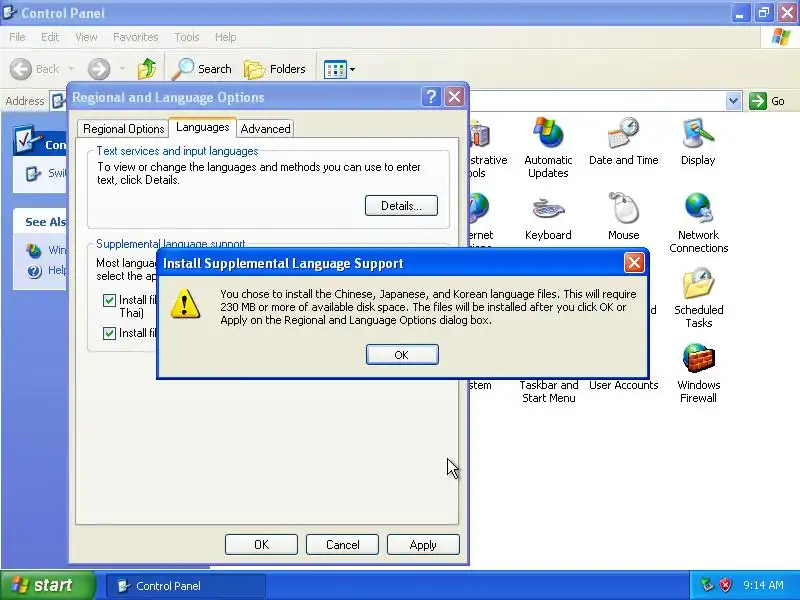Select the Languages tab
The height and width of the screenshot is (600, 800).
(203, 127)
